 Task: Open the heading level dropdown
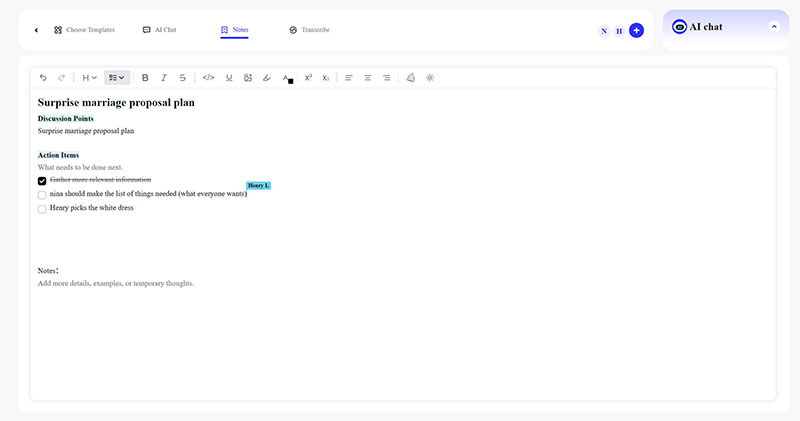89,77
